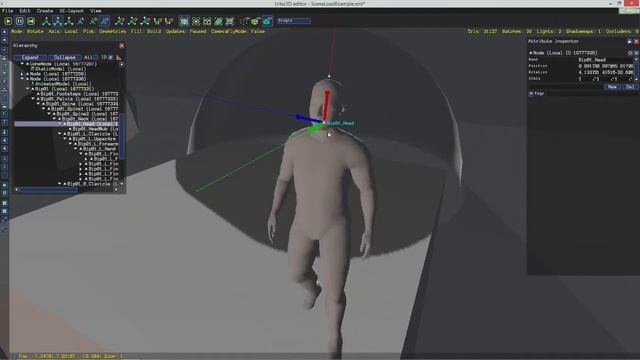640x360 pixels.
Task: Toggle rotate snap toolbar icon
Action: pos(133,21)
